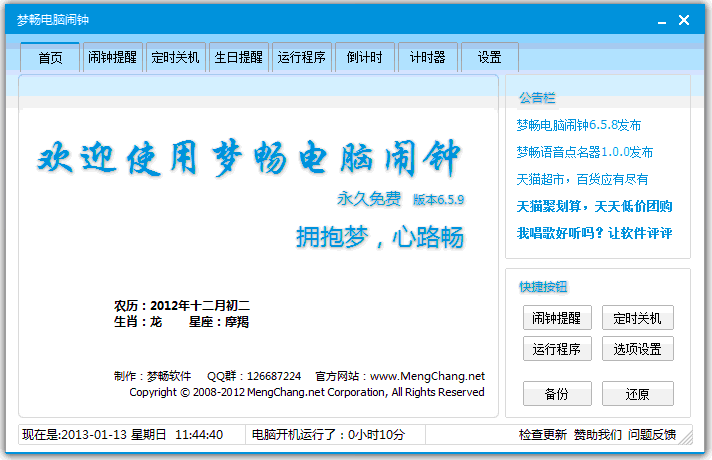
Task: Click the Copyright 2008-2012 MengChang.net line
Action: (x=307, y=392)
